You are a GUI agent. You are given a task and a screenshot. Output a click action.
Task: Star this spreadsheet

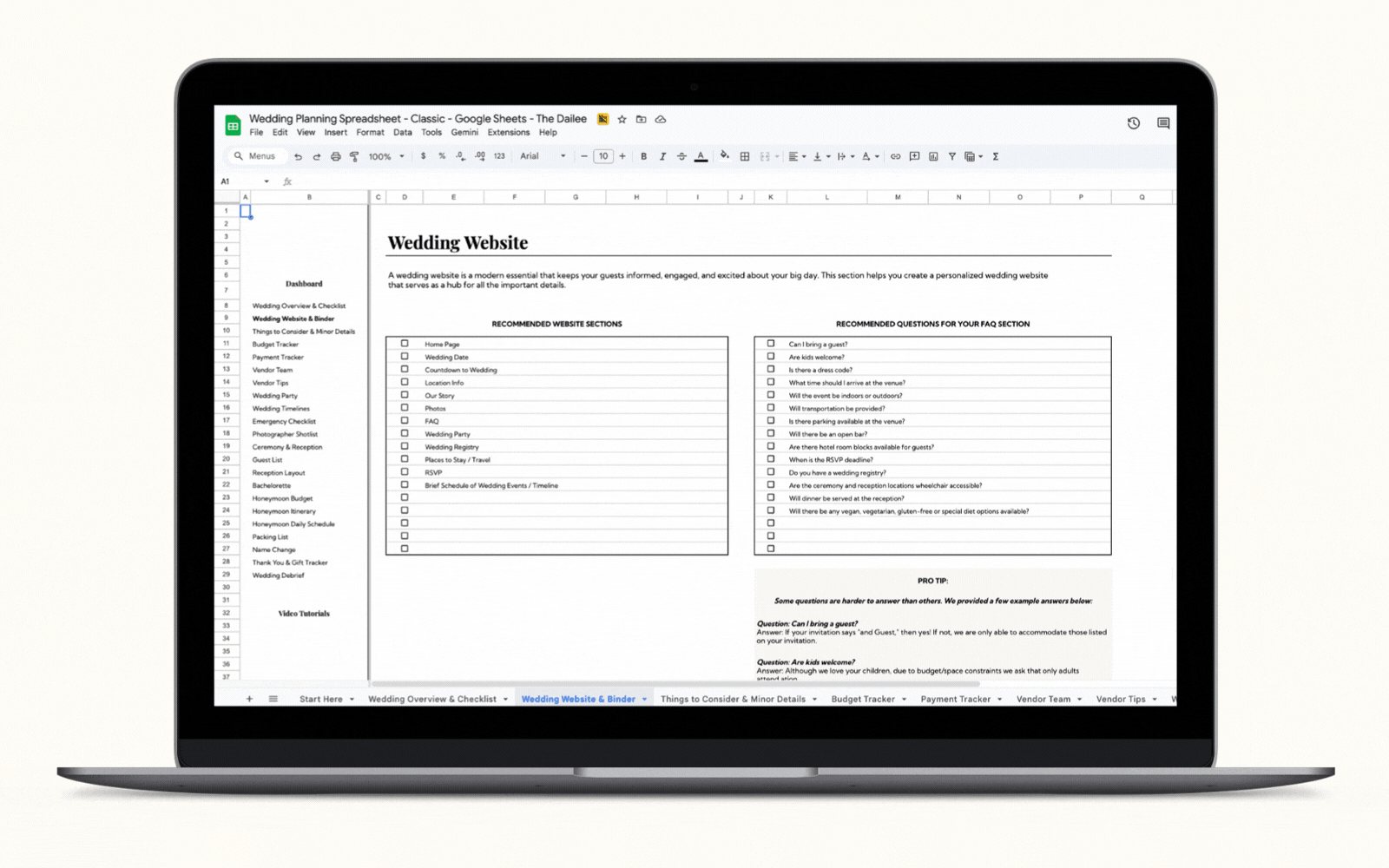(622, 119)
